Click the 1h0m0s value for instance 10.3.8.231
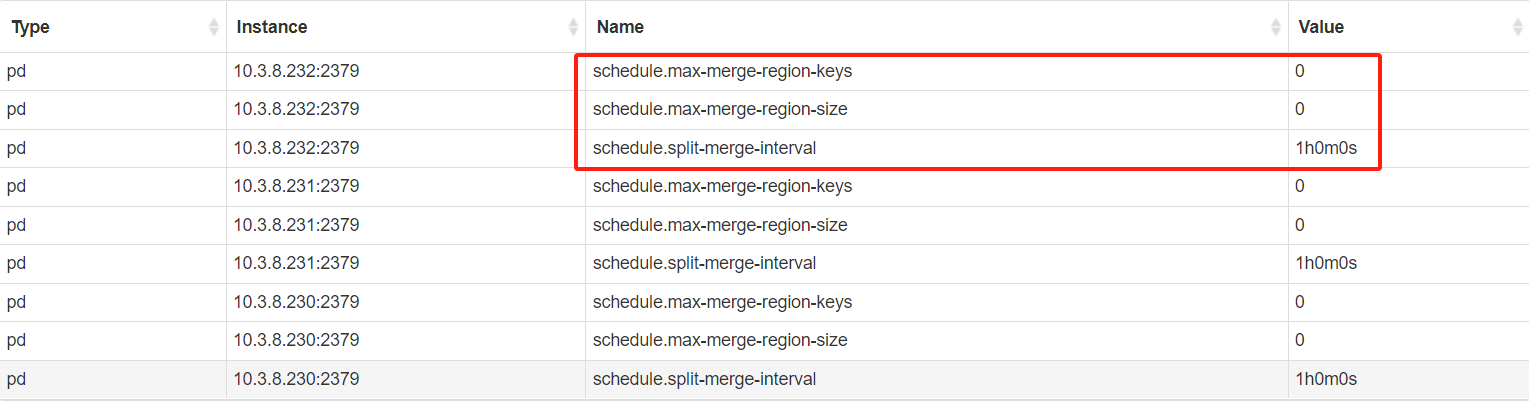 (1326, 263)
